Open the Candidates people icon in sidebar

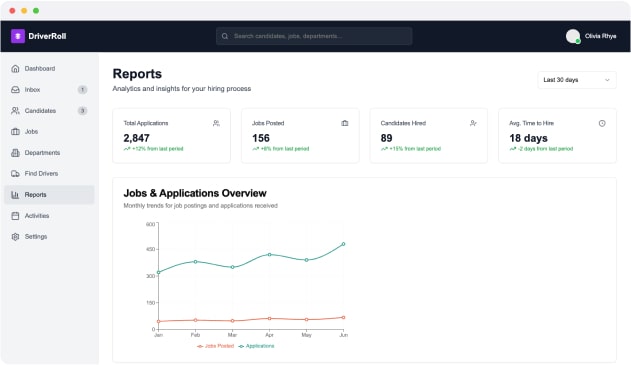pyautogui.click(x=15, y=111)
